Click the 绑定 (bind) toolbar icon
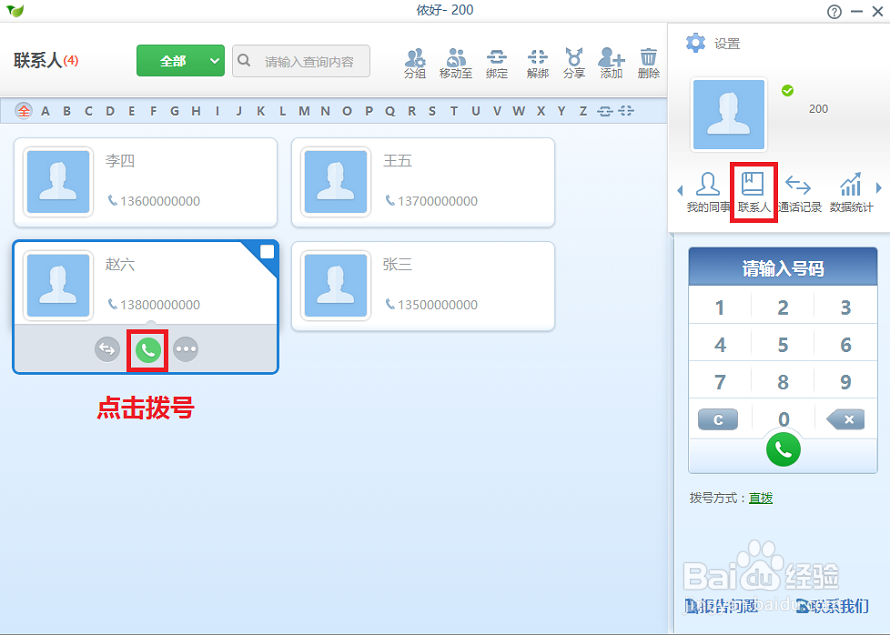This screenshot has height=635, width=890. click(496, 60)
